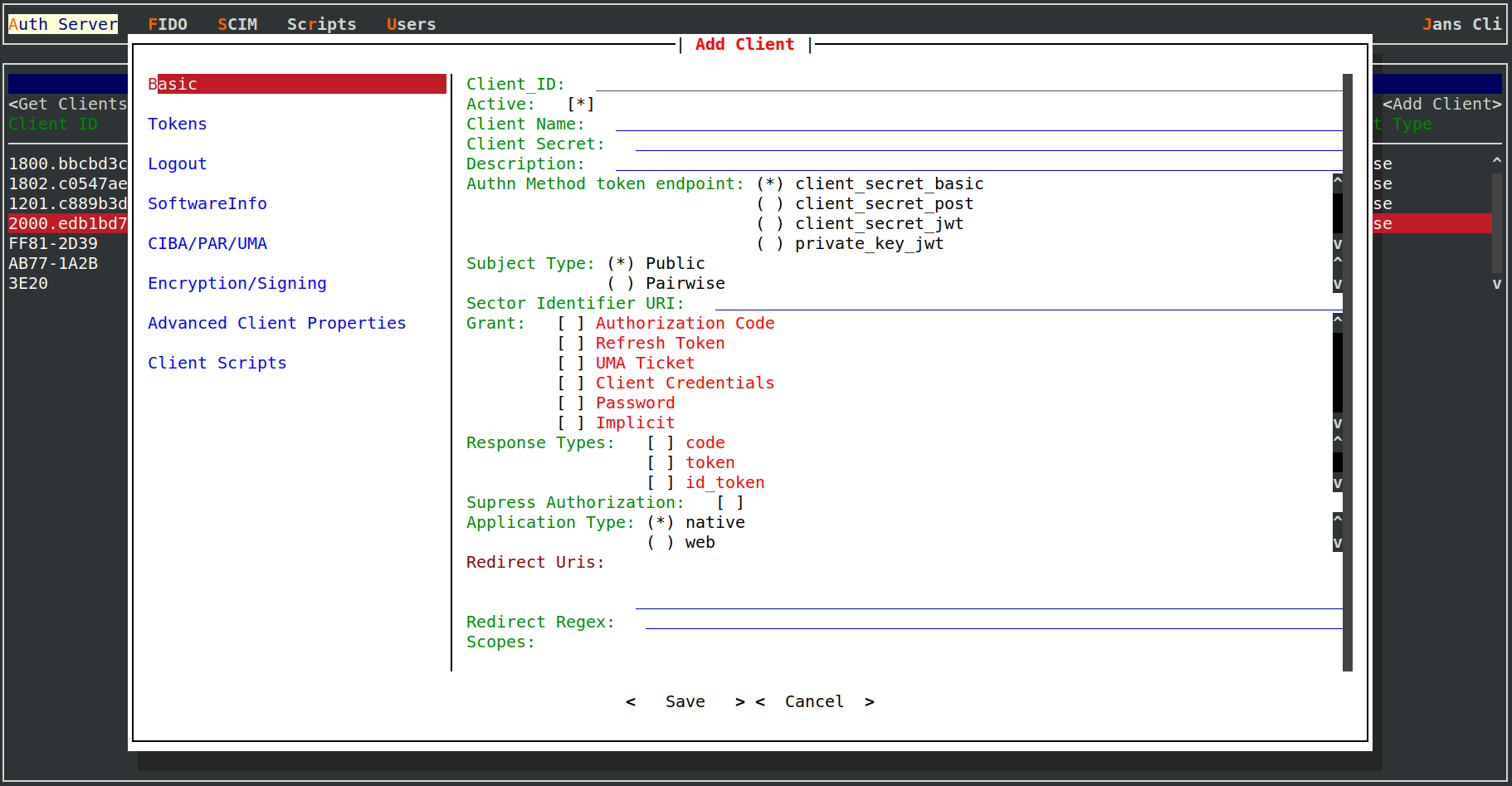Screen dimensions: 1512x786
Task: Select web application type
Action: [x=661, y=542]
